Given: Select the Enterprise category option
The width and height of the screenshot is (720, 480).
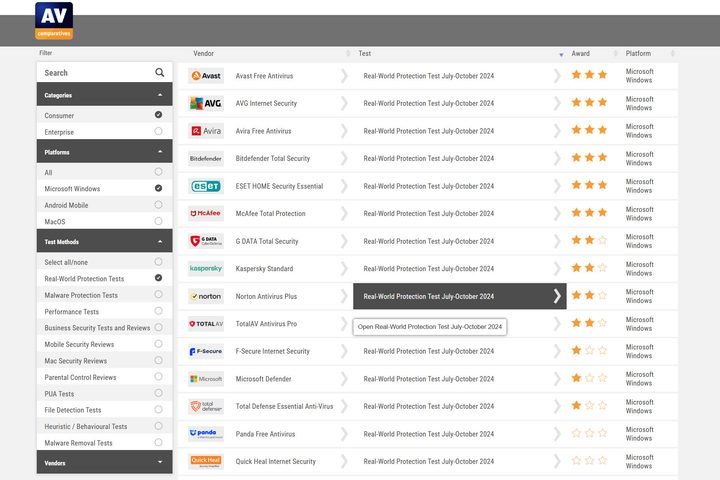Looking at the screenshot, I should tap(158, 131).
